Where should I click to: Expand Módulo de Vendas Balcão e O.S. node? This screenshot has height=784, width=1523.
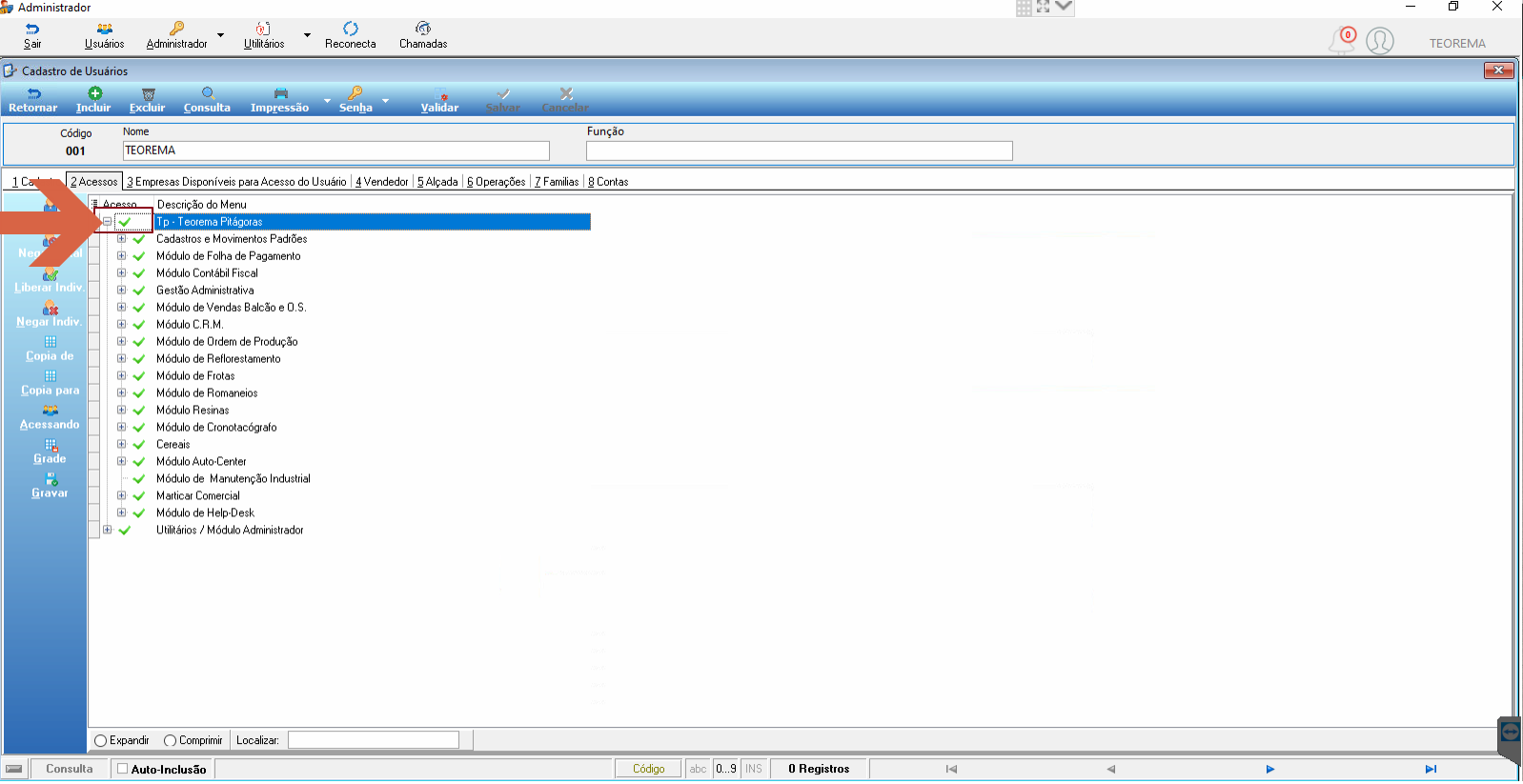click(121, 308)
